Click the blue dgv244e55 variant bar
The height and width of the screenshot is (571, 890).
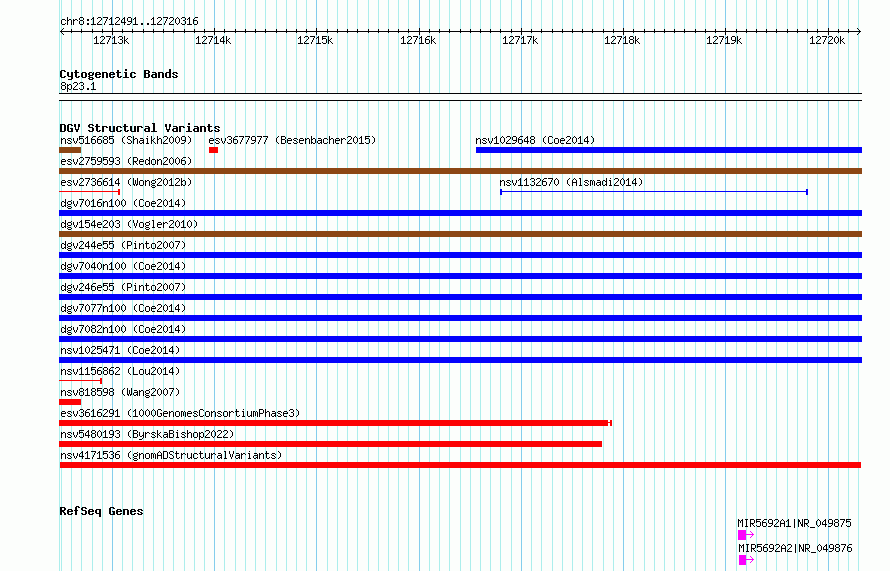(x=460, y=255)
